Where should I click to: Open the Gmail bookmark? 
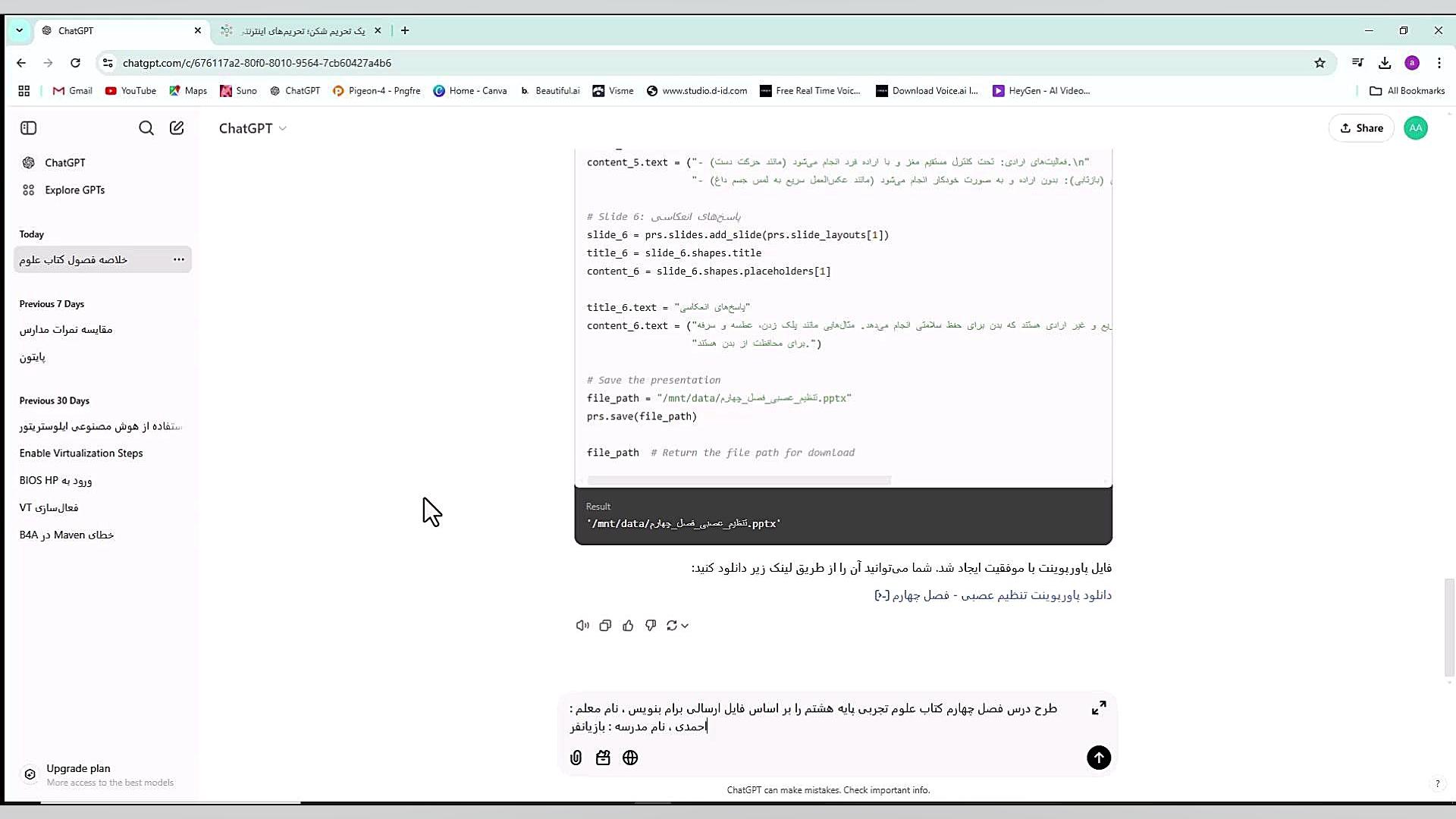pyautogui.click(x=72, y=91)
